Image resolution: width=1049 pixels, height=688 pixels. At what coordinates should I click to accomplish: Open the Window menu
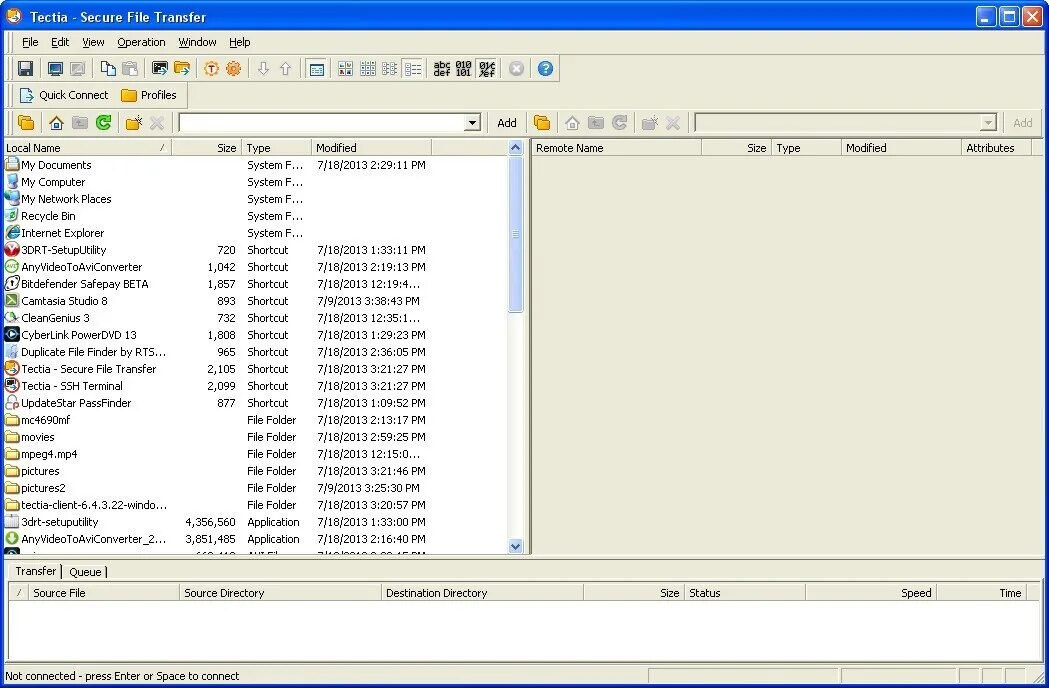(197, 42)
